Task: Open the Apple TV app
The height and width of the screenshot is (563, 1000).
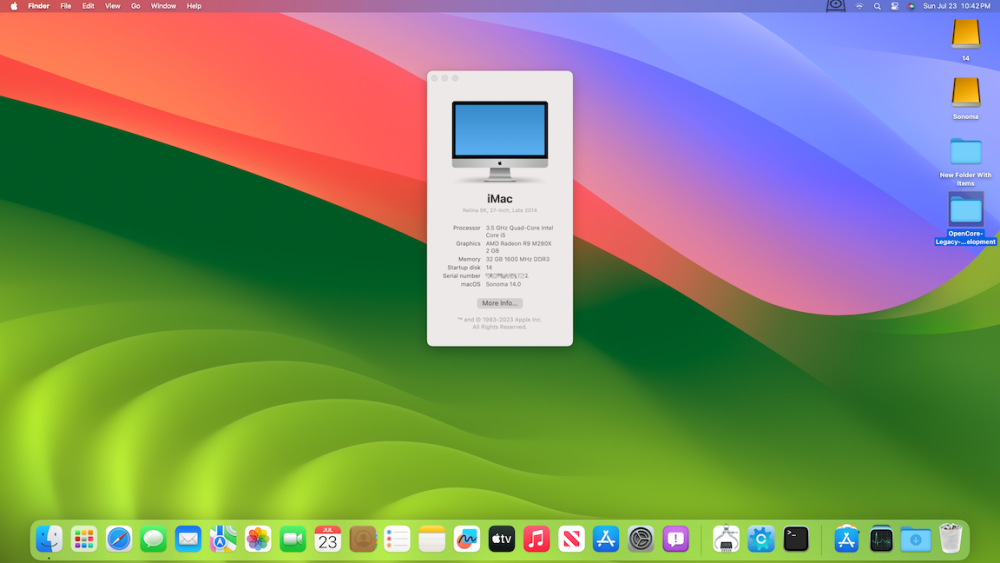Action: click(501, 539)
